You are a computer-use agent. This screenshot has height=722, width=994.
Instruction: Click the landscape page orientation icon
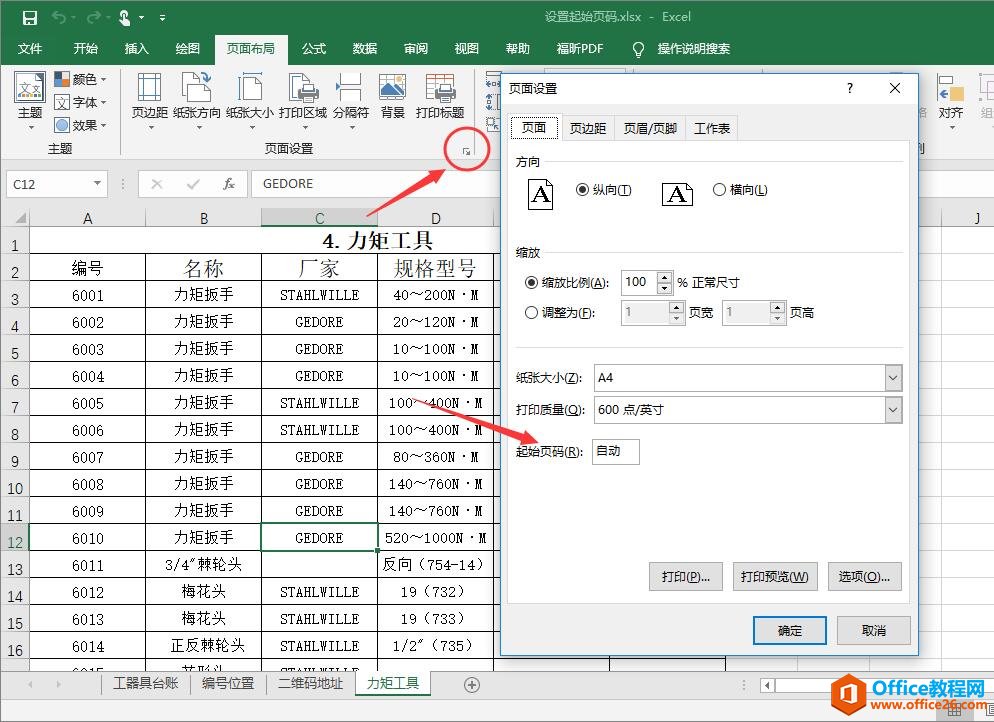(677, 194)
